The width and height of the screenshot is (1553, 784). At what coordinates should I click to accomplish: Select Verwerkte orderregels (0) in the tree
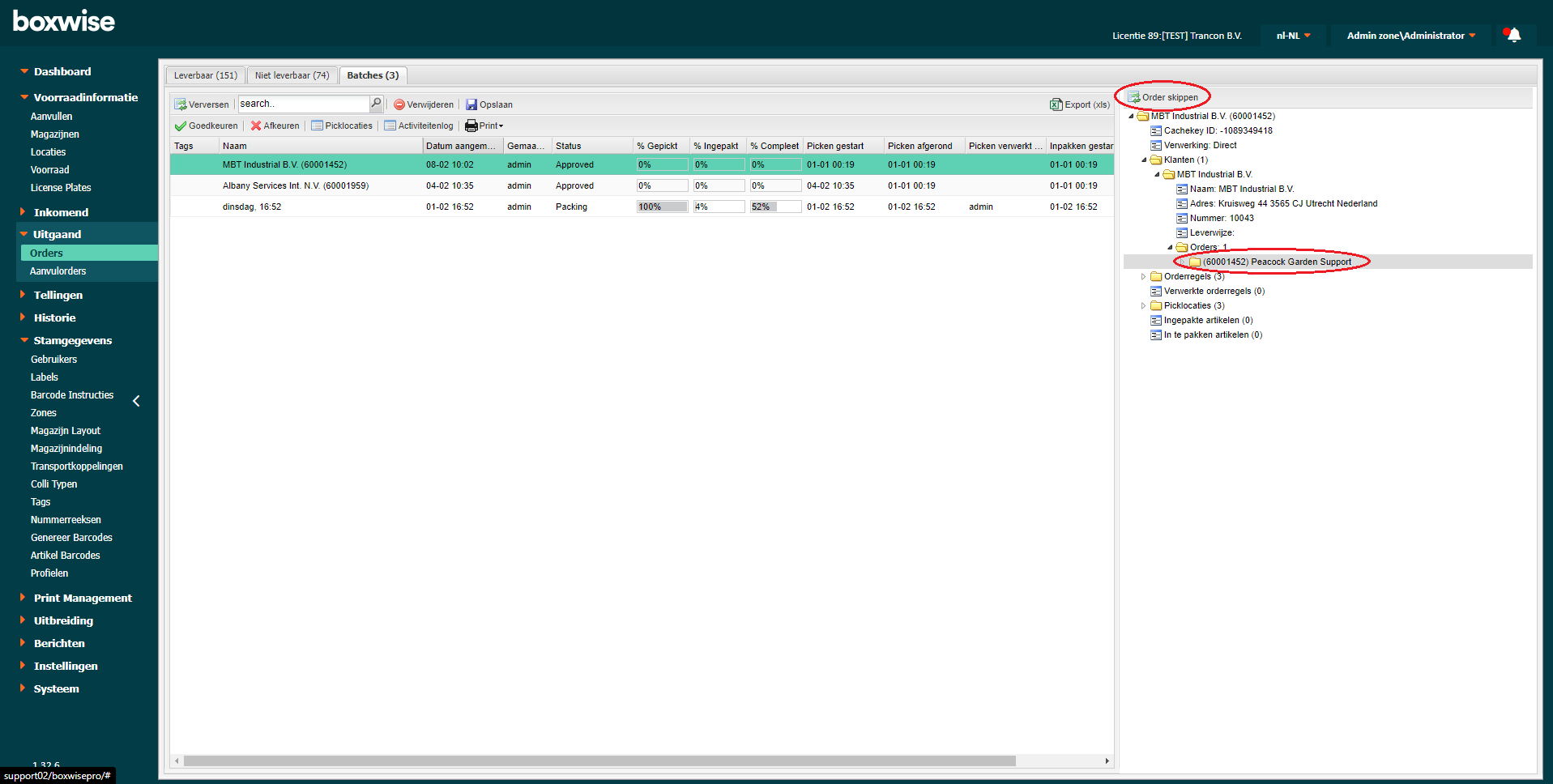[x=1214, y=291]
